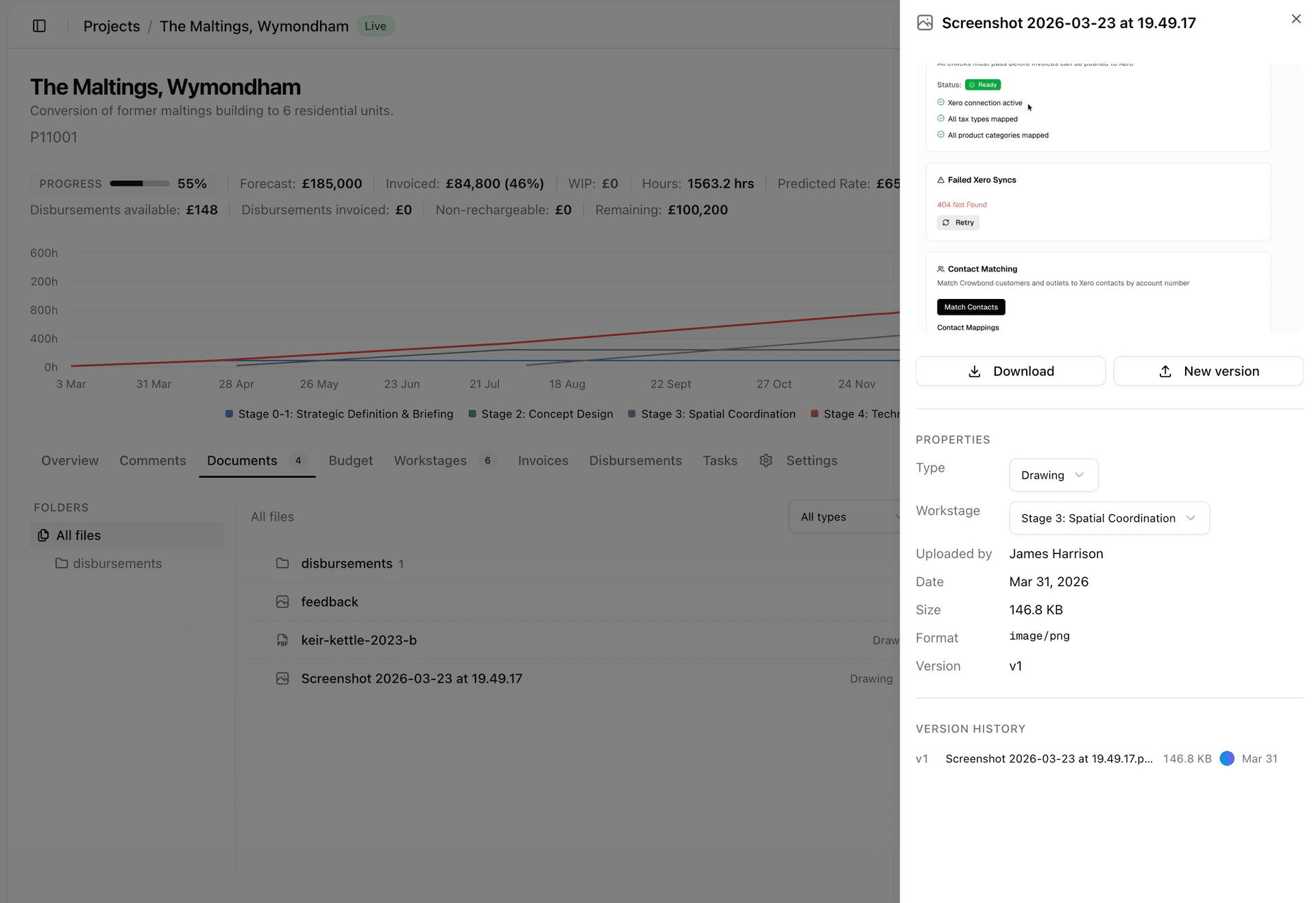Click the All files stack icon

coord(43,535)
